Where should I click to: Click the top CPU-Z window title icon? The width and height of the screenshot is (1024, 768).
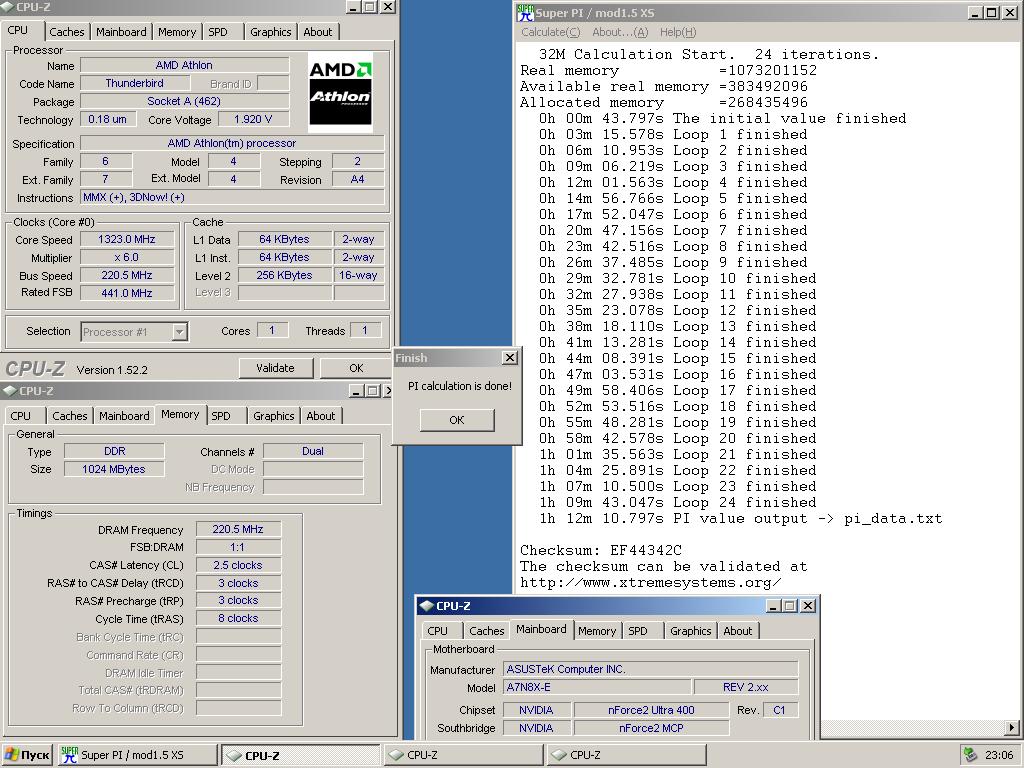(x=7, y=7)
